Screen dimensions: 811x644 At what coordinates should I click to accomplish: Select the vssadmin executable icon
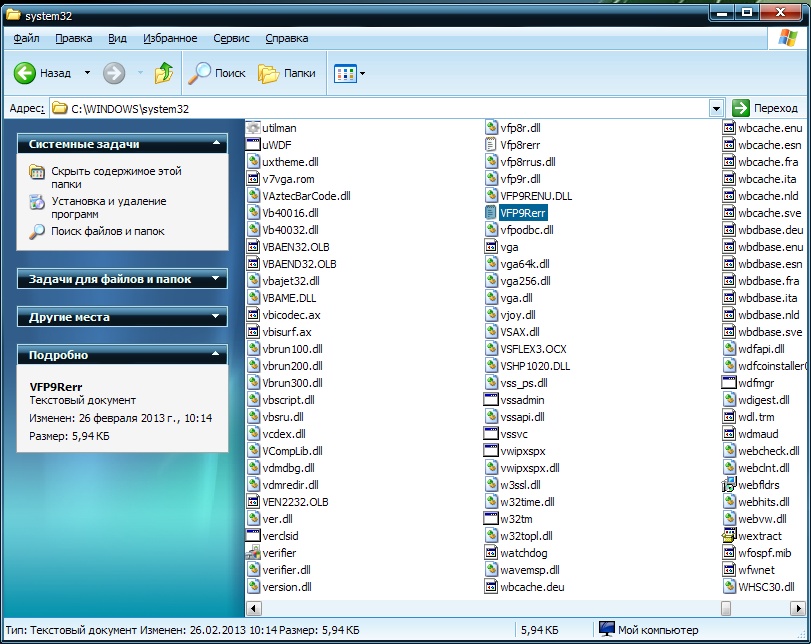point(491,400)
